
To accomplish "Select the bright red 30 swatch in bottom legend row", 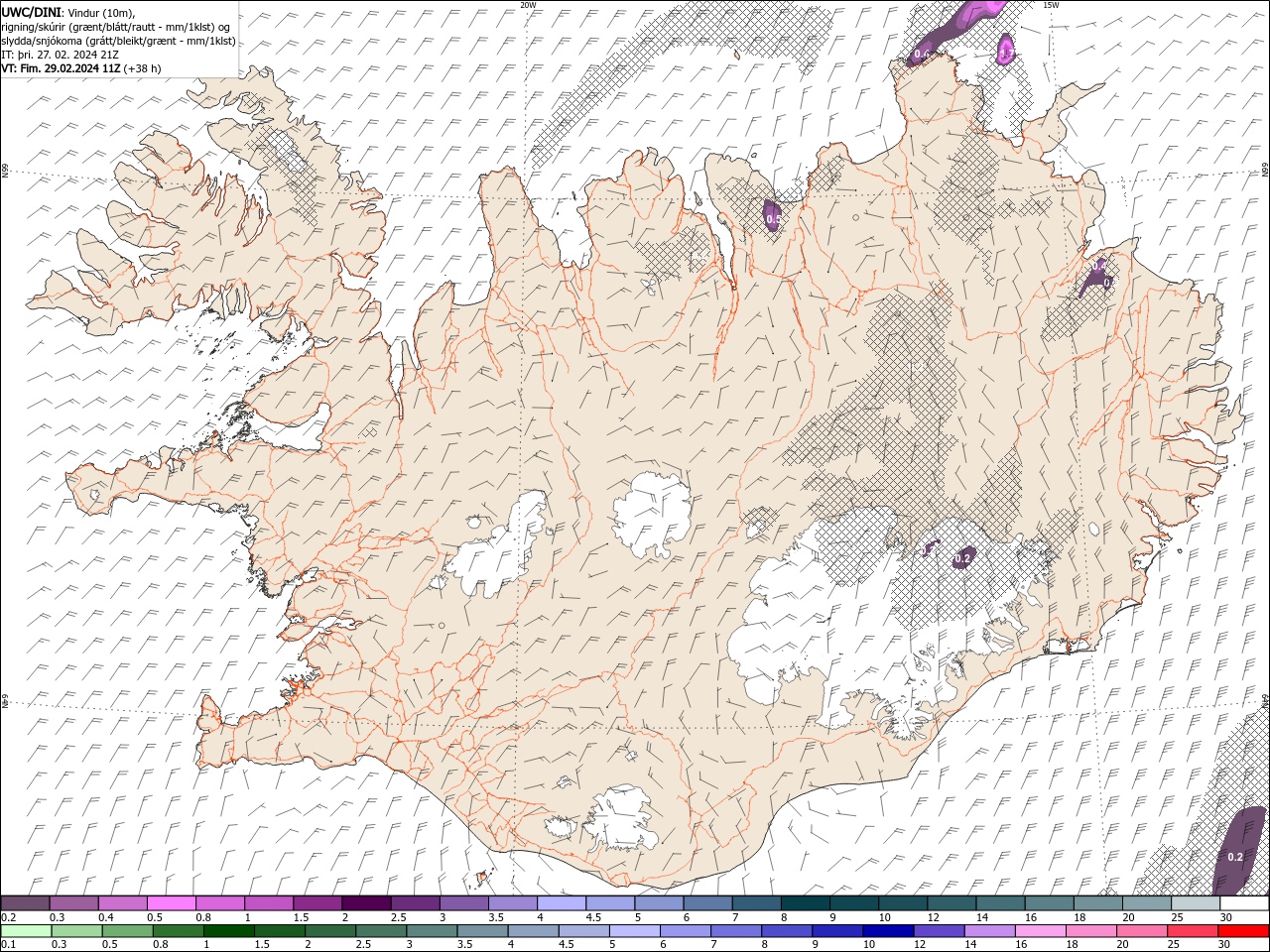I will click(x=1243, y=931).
